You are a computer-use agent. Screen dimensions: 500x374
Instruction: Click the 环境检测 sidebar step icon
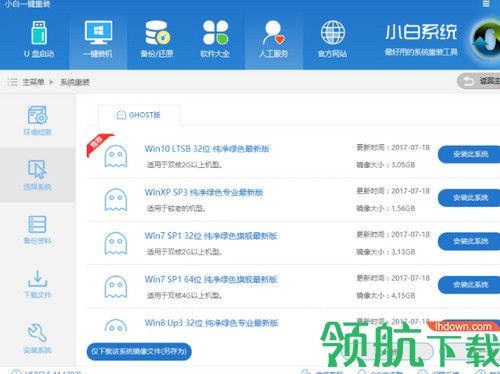tap(37, 115)
